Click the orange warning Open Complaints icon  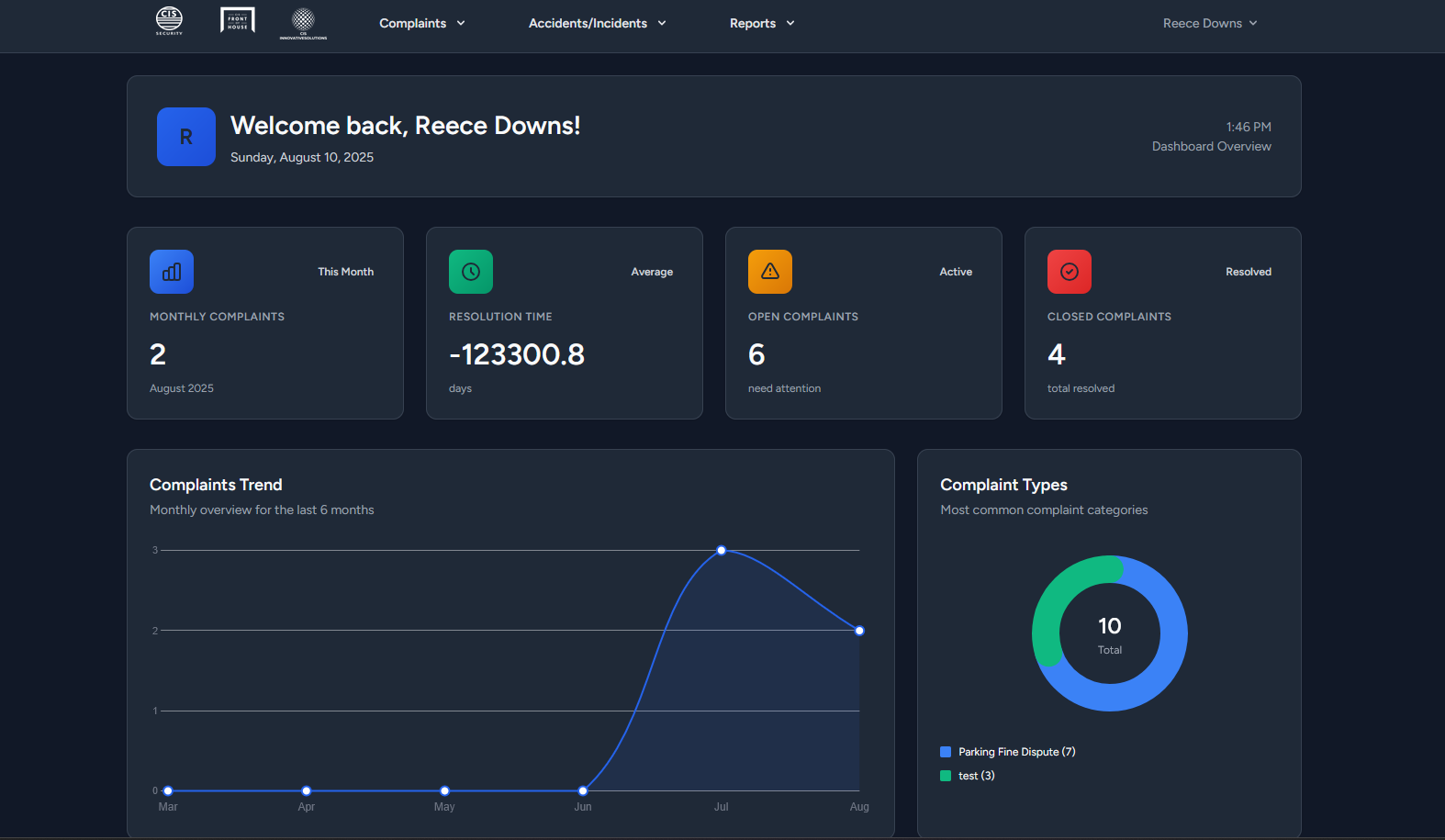coord(770,272)
